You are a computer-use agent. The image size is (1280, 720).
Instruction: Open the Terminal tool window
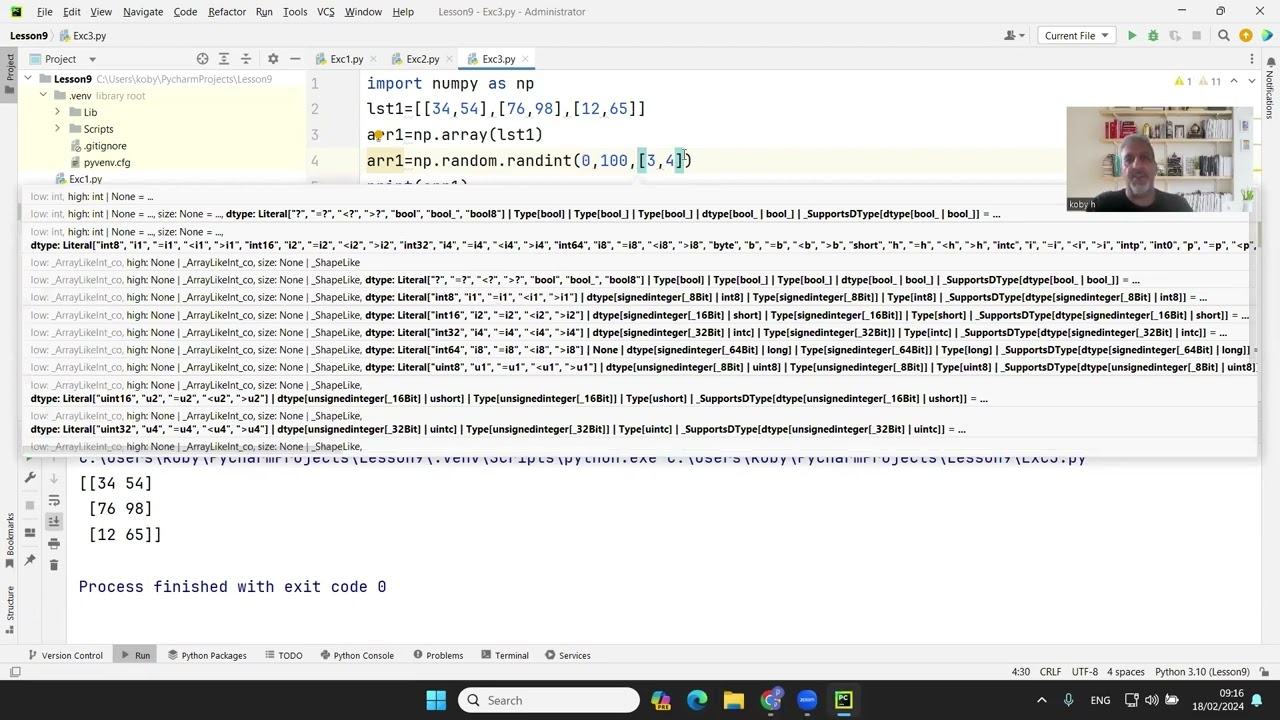pos(503,656)
